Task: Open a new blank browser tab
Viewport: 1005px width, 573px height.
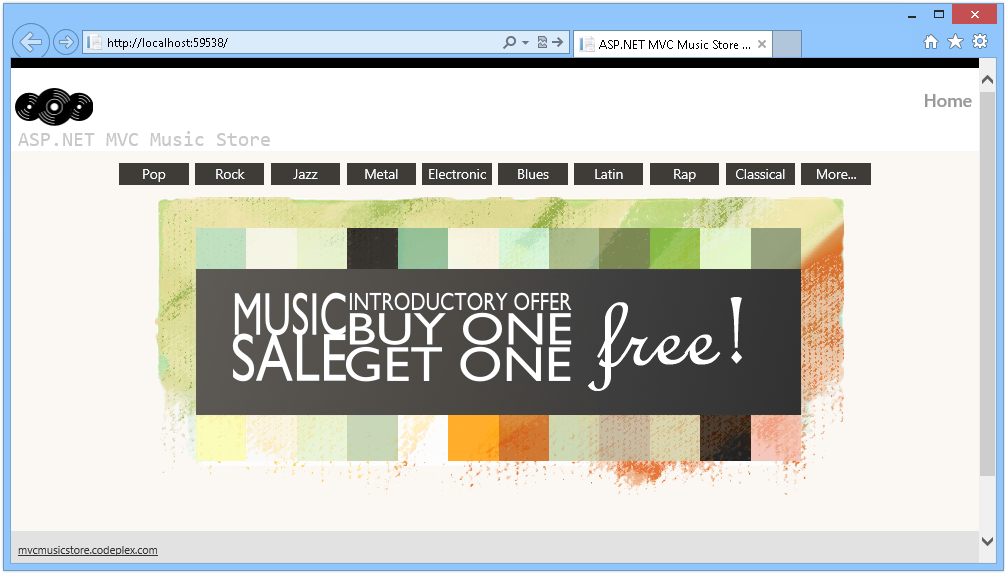Action: [787, 44]
